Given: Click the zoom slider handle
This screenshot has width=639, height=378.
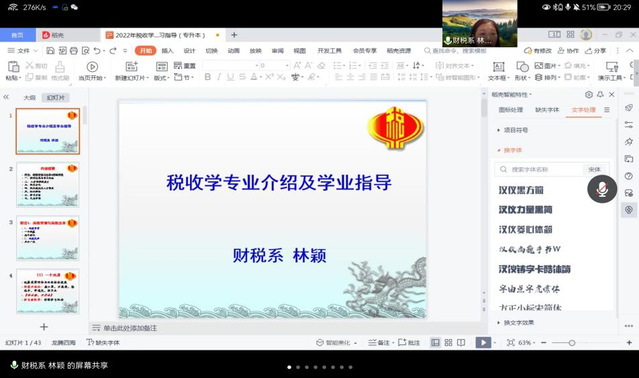Looking at the screenshot, I should [572, 343].
